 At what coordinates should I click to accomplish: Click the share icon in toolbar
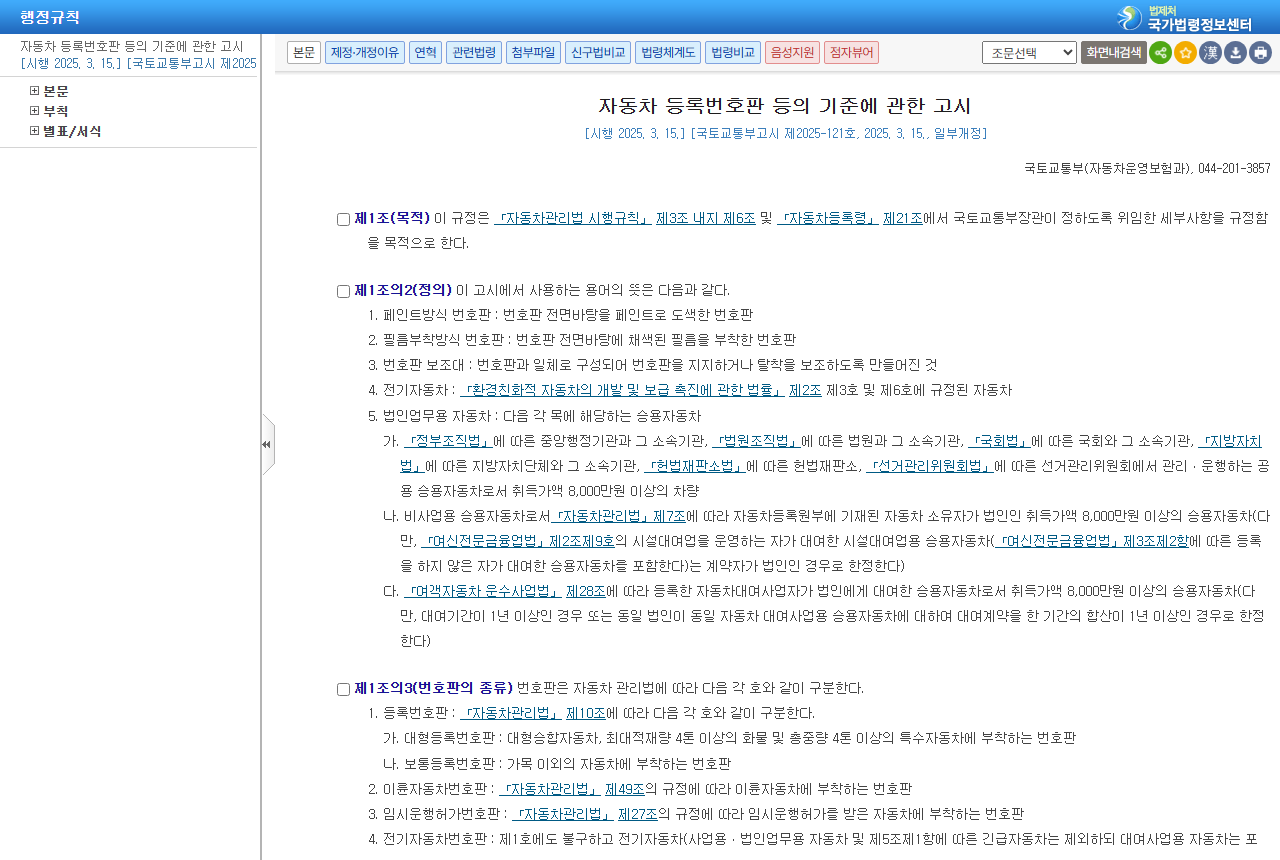coord(1160,53)
